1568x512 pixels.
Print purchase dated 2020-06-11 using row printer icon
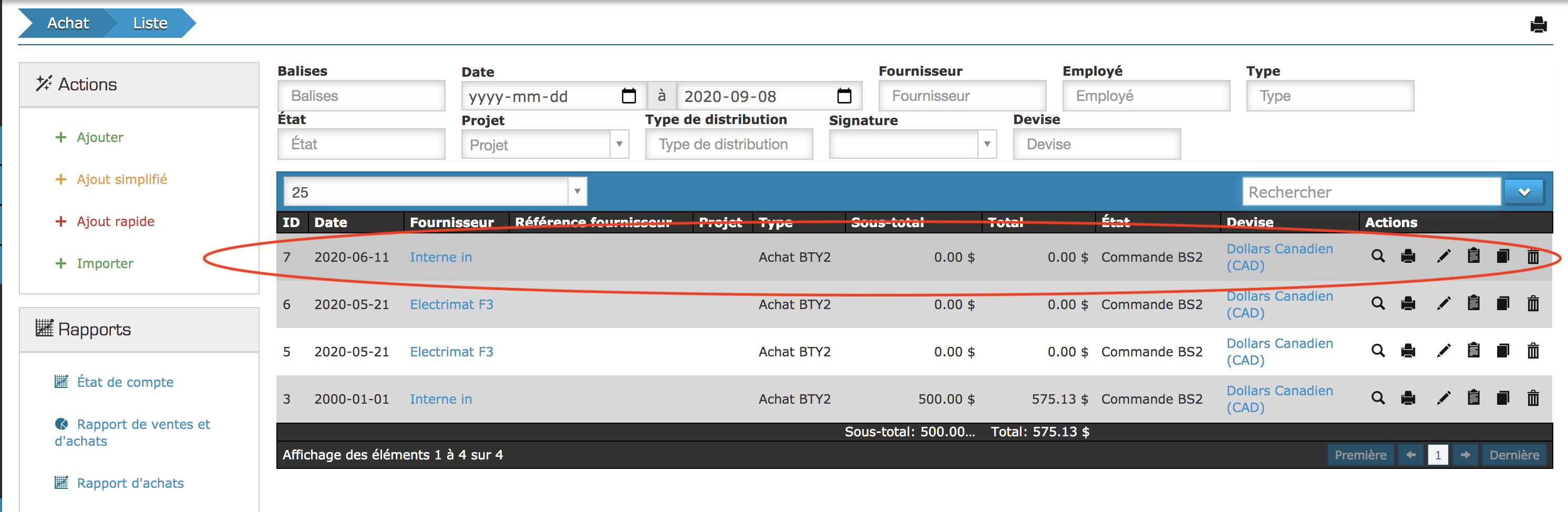[1408, 257]
